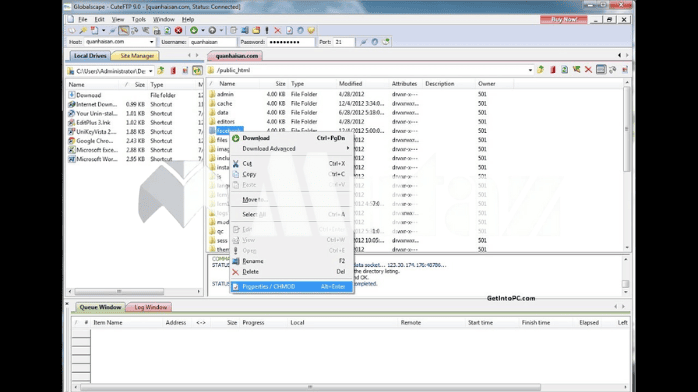The height and width of the screenshot is (392, 698).
Task: Select the Queue Window tab
Action: 100,307
